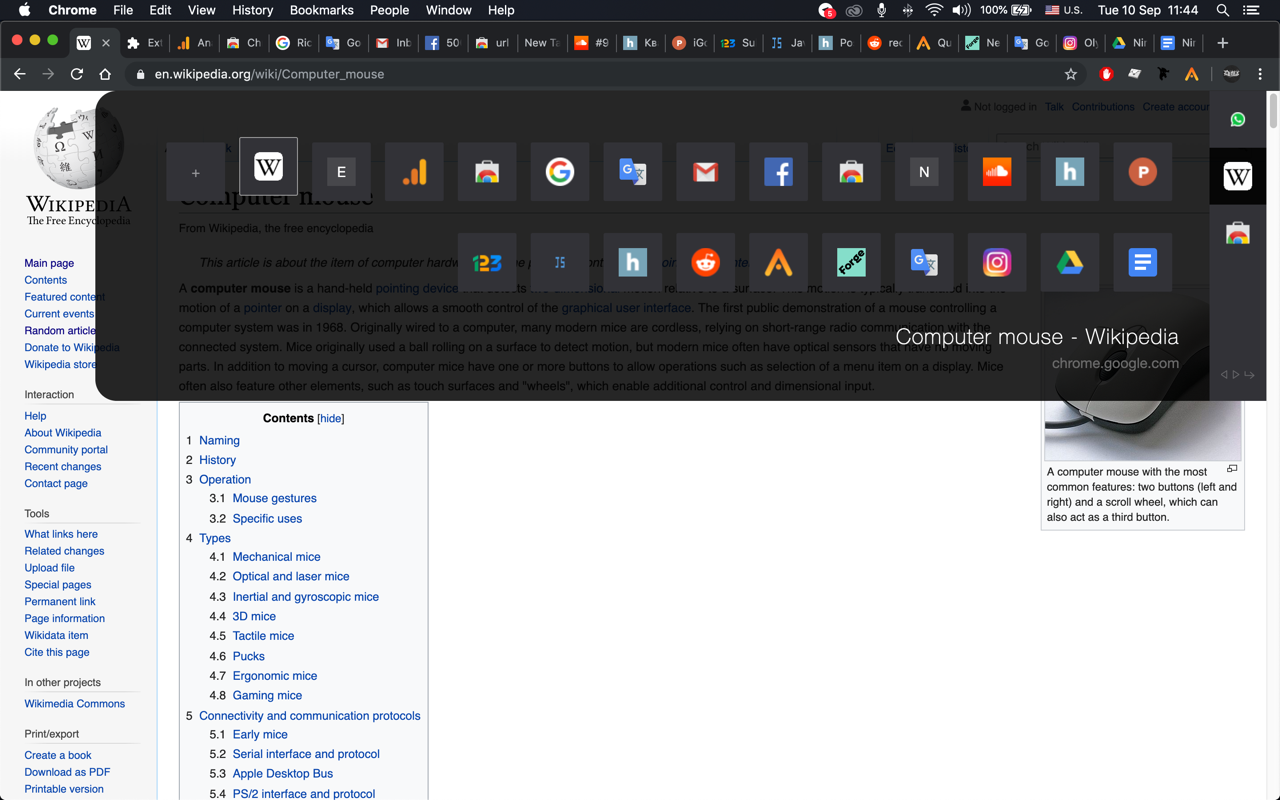Click the WhatsApp icon in overlay sidebar
Viewport: 1280px width, 800px height.
click(x=1238, y=120)
